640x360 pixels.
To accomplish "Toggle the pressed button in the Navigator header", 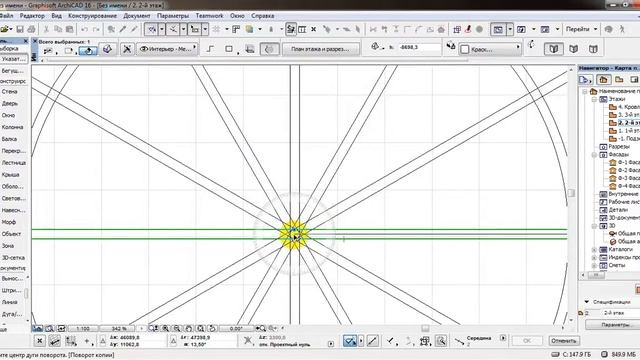I will pos(603,80).
